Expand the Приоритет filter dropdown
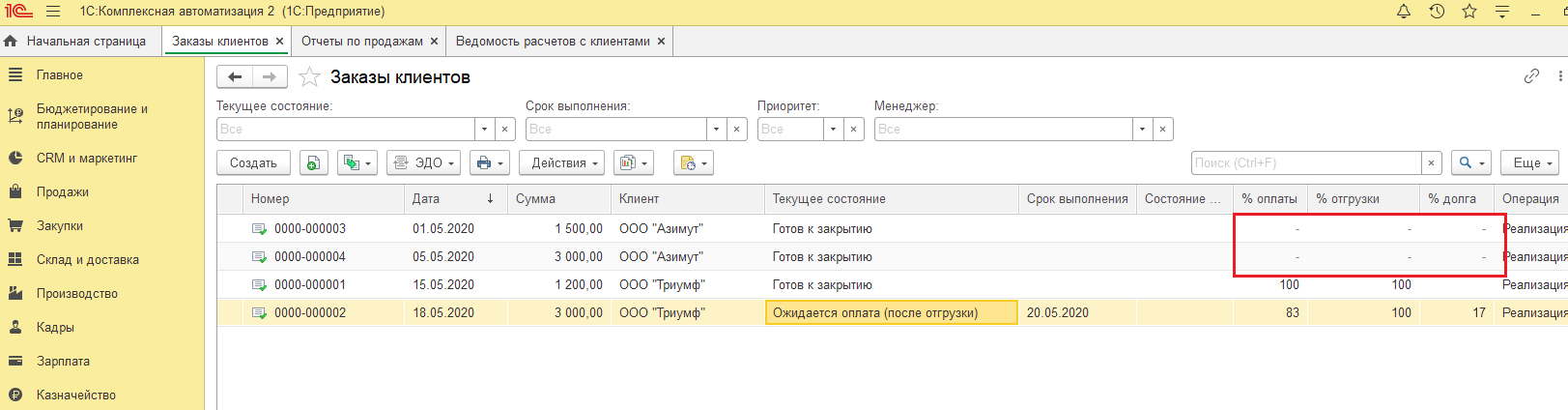1568x410 pixels. tap(833, 130)
